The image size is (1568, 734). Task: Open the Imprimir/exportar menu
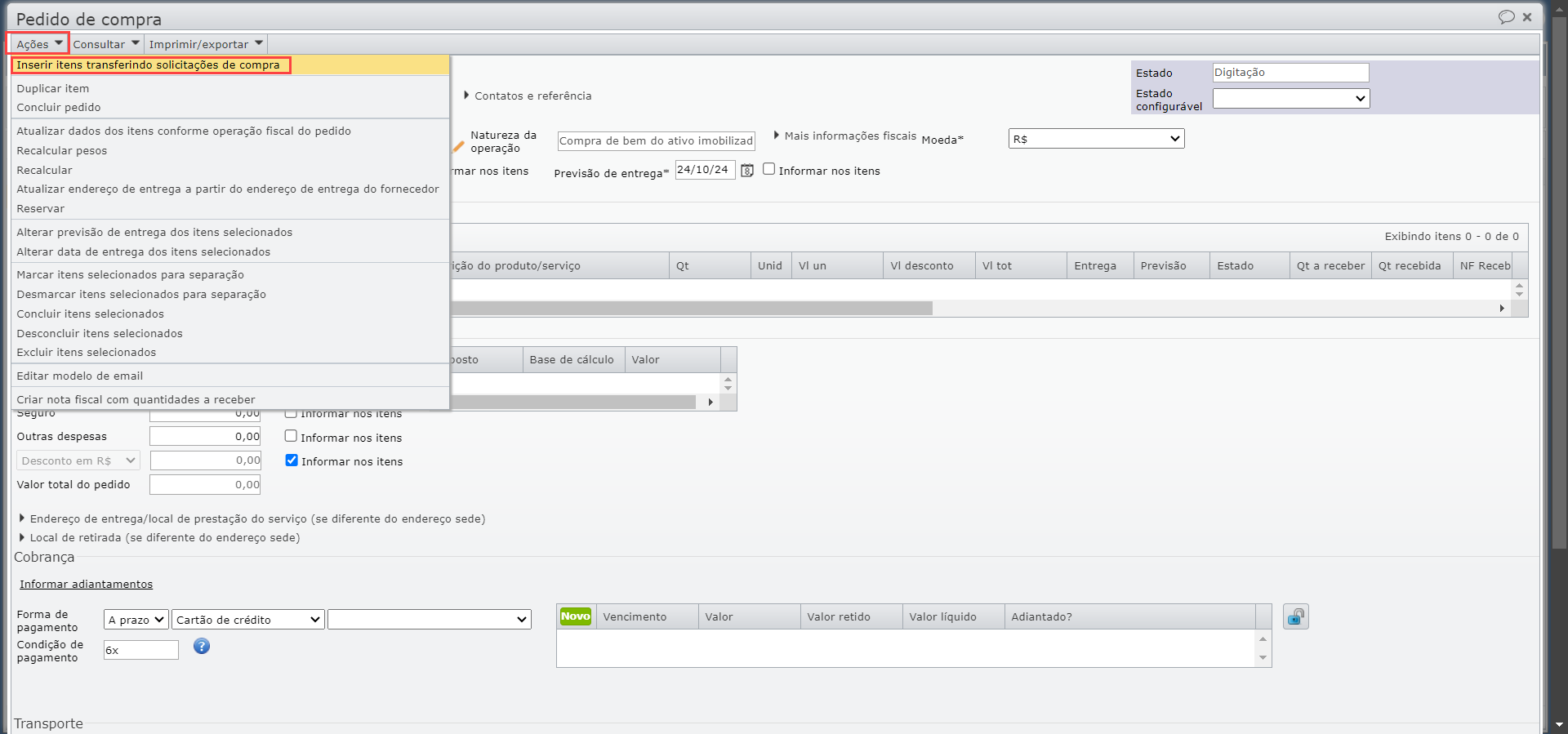206,44
